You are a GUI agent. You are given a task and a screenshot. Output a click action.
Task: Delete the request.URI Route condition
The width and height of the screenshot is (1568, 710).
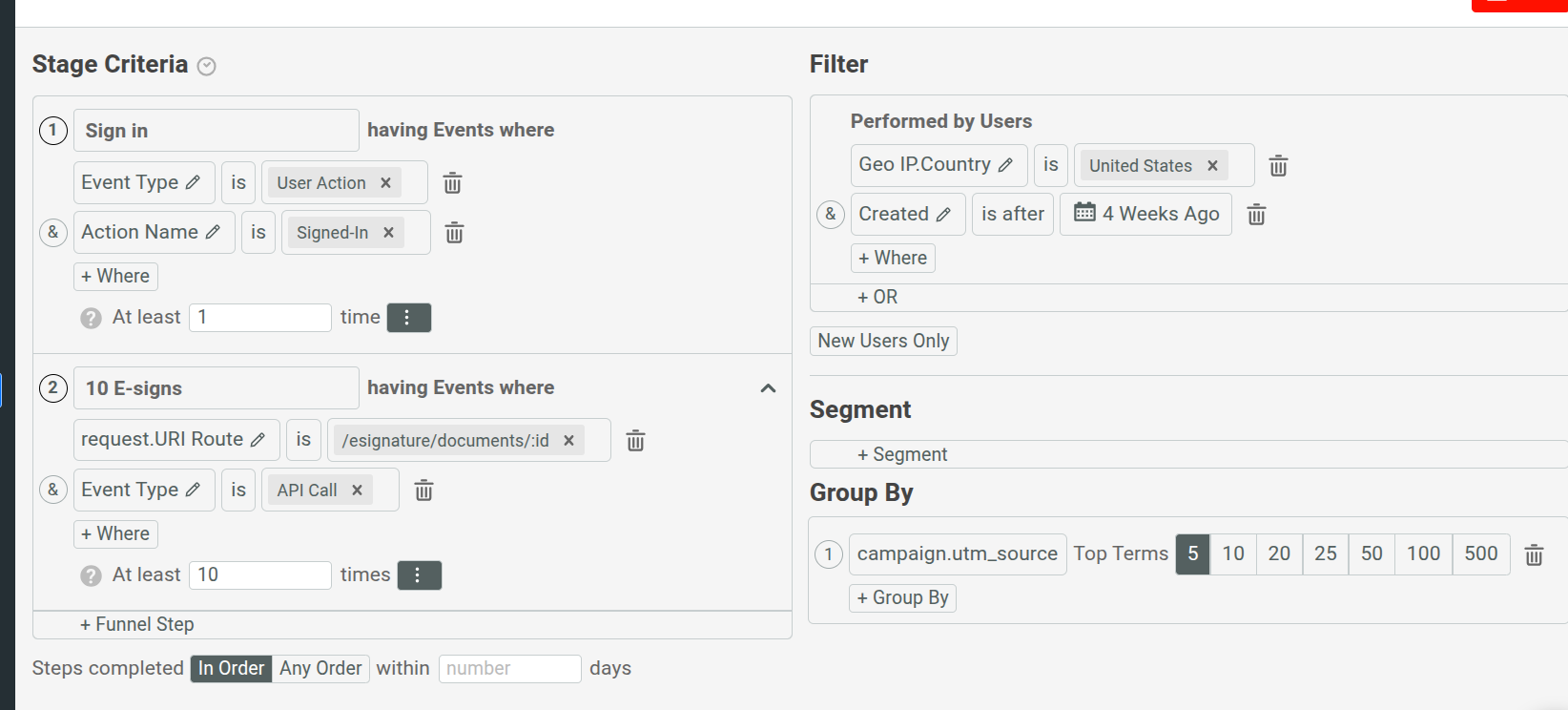pyautogui.click(x=635, y=441)
